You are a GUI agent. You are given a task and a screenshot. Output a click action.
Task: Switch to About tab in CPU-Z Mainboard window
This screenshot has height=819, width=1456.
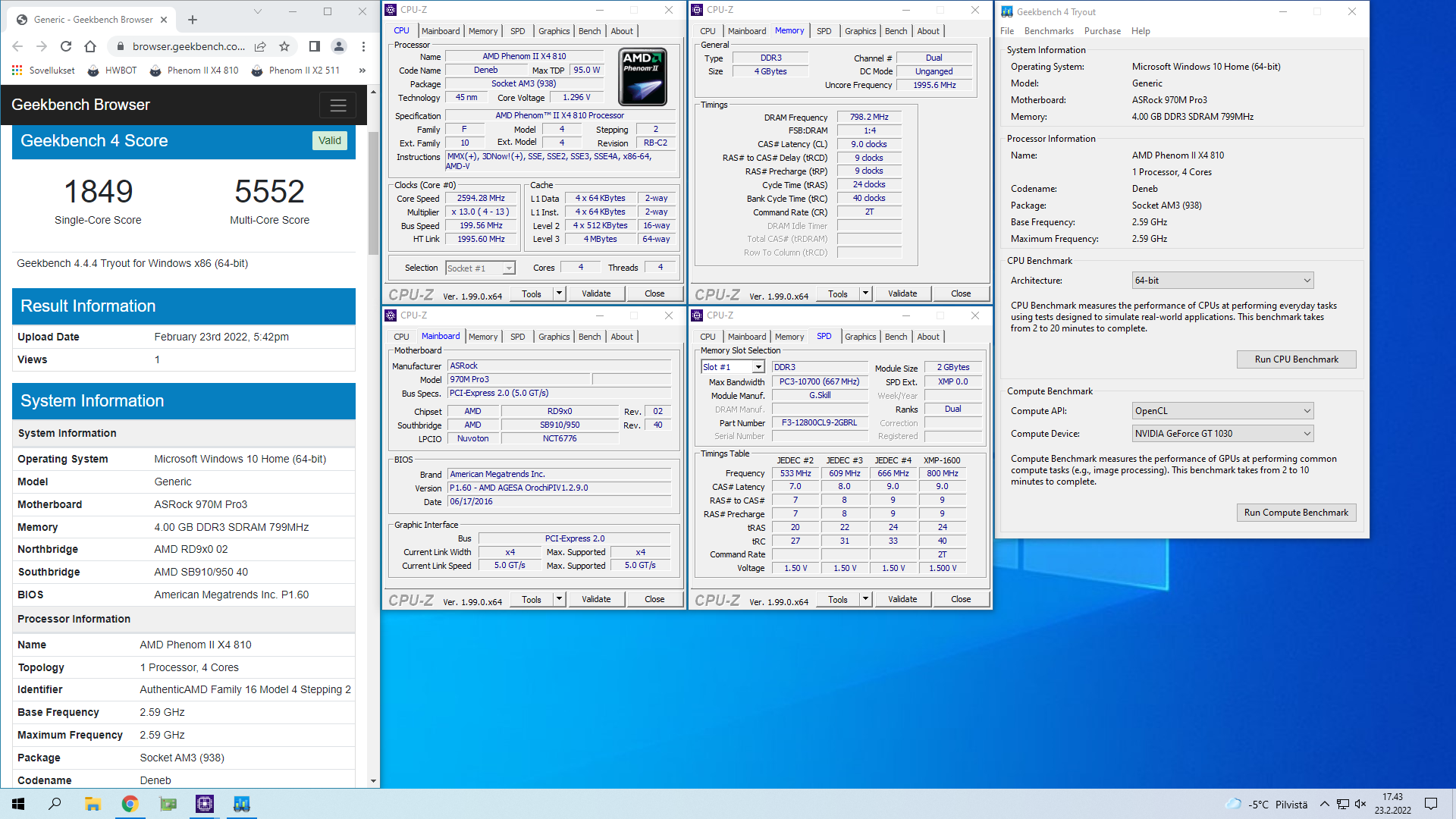[622, 337]
